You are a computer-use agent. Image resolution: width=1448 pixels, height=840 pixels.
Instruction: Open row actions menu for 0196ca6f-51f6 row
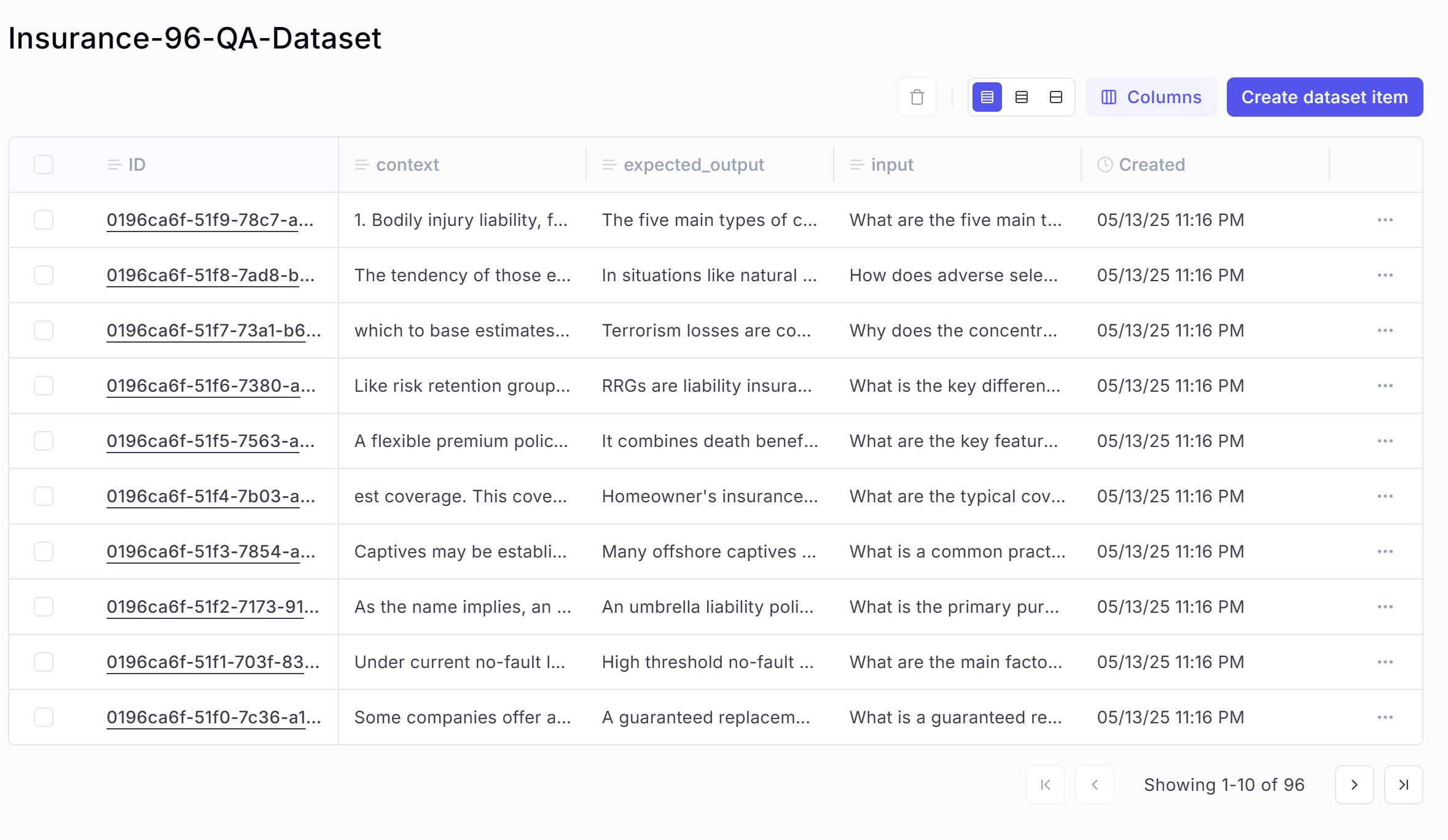1385,386
